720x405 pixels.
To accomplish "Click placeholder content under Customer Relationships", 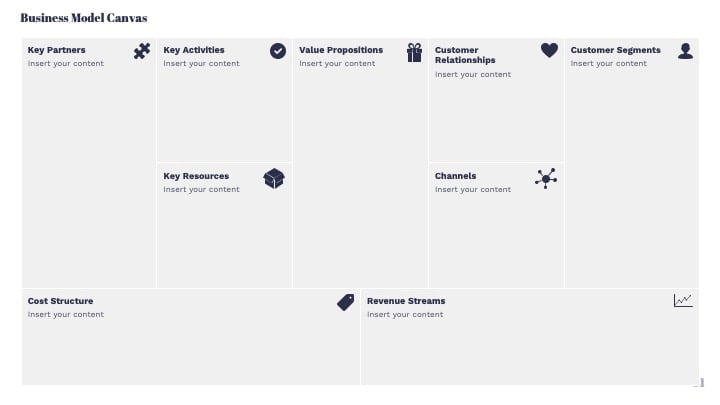I will pos(472,74).
